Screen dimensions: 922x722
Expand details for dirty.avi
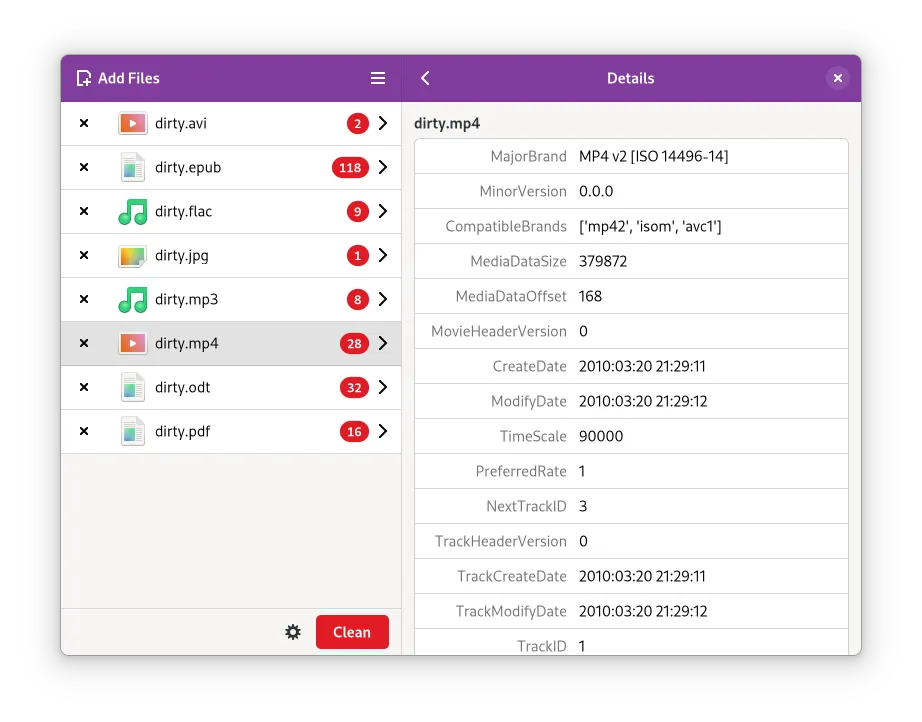382,124
